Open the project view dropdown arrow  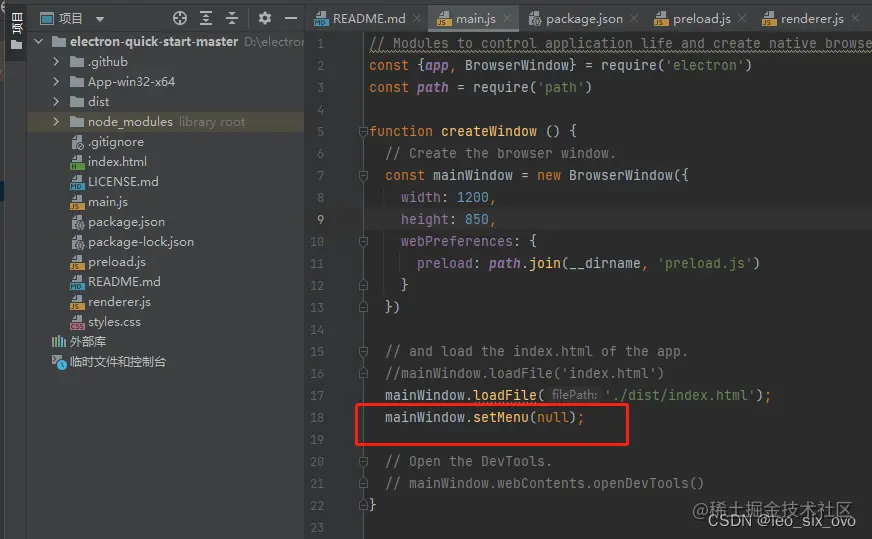[100, 19]
